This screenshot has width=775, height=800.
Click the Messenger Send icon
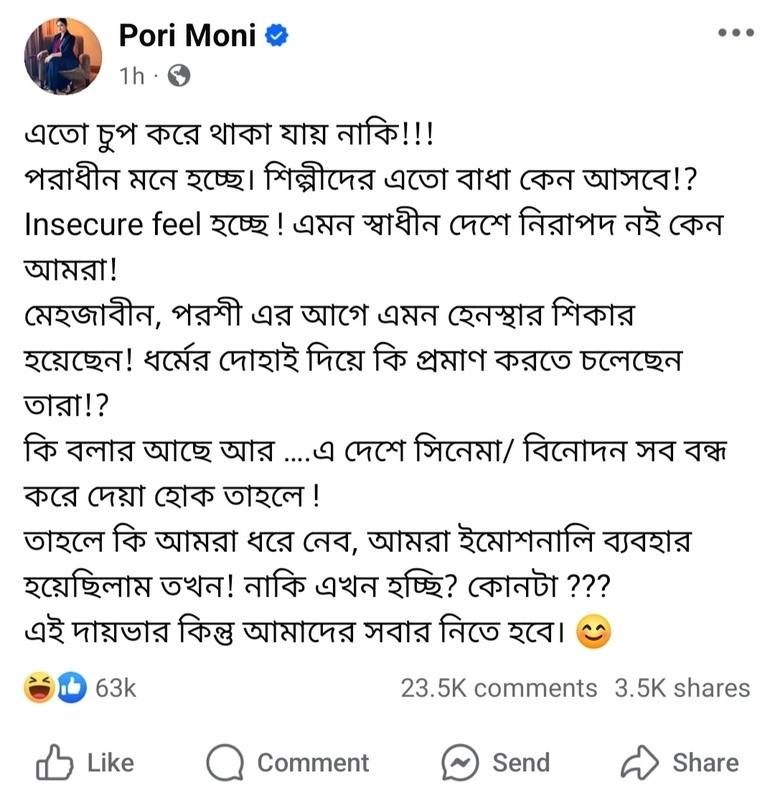click(460, 763)
